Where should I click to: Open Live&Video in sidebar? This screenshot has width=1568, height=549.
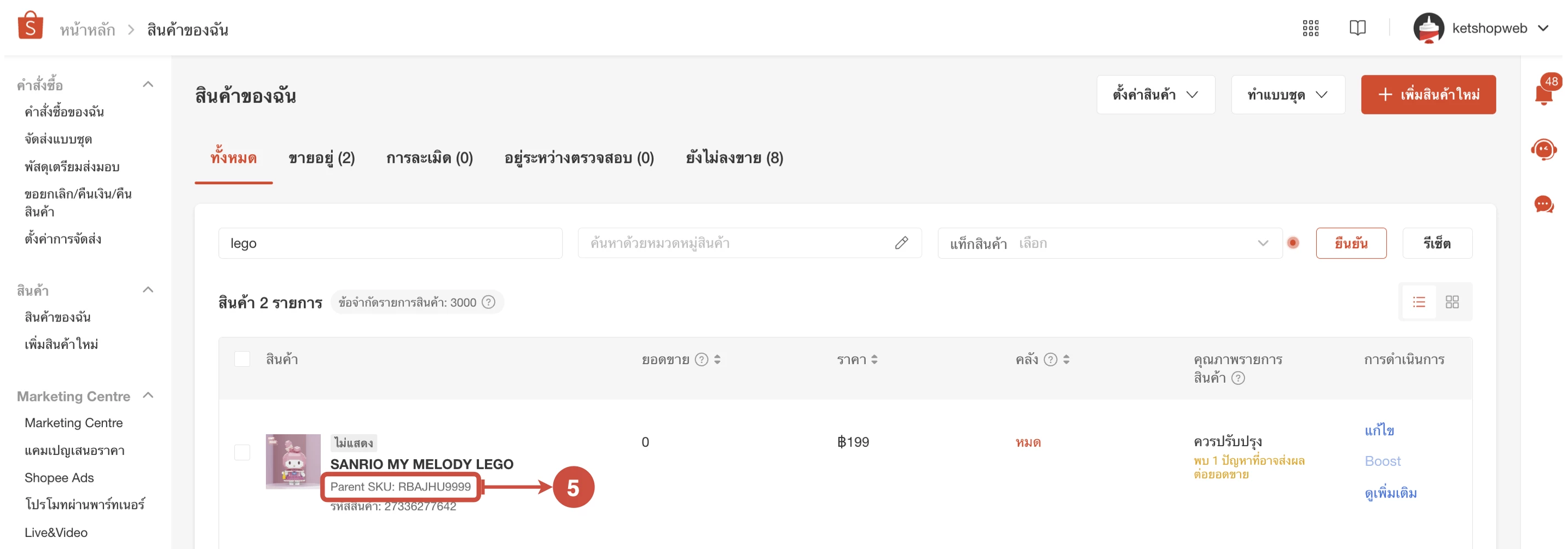pos(56,533)
